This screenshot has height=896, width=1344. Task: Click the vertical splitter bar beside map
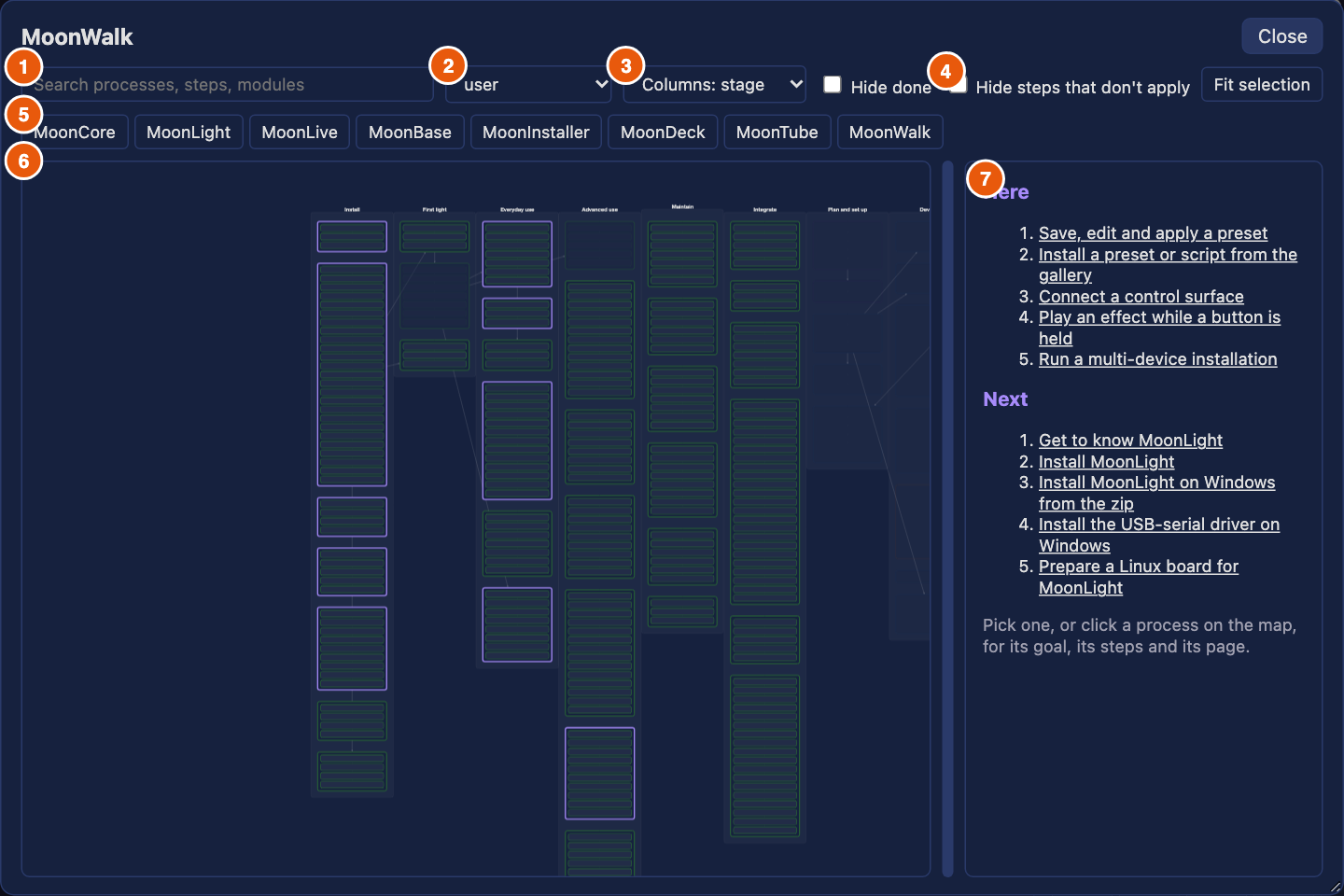(947, 519)
